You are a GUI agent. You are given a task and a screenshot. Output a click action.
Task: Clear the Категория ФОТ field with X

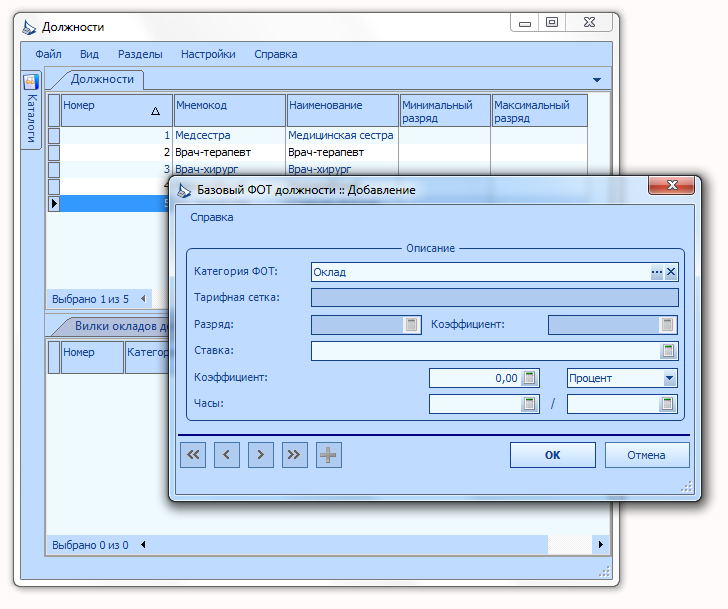coord(670,272)
